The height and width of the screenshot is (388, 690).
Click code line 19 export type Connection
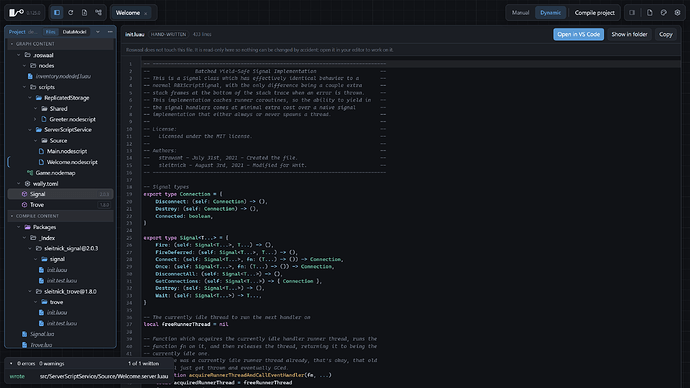pos(183,194)
